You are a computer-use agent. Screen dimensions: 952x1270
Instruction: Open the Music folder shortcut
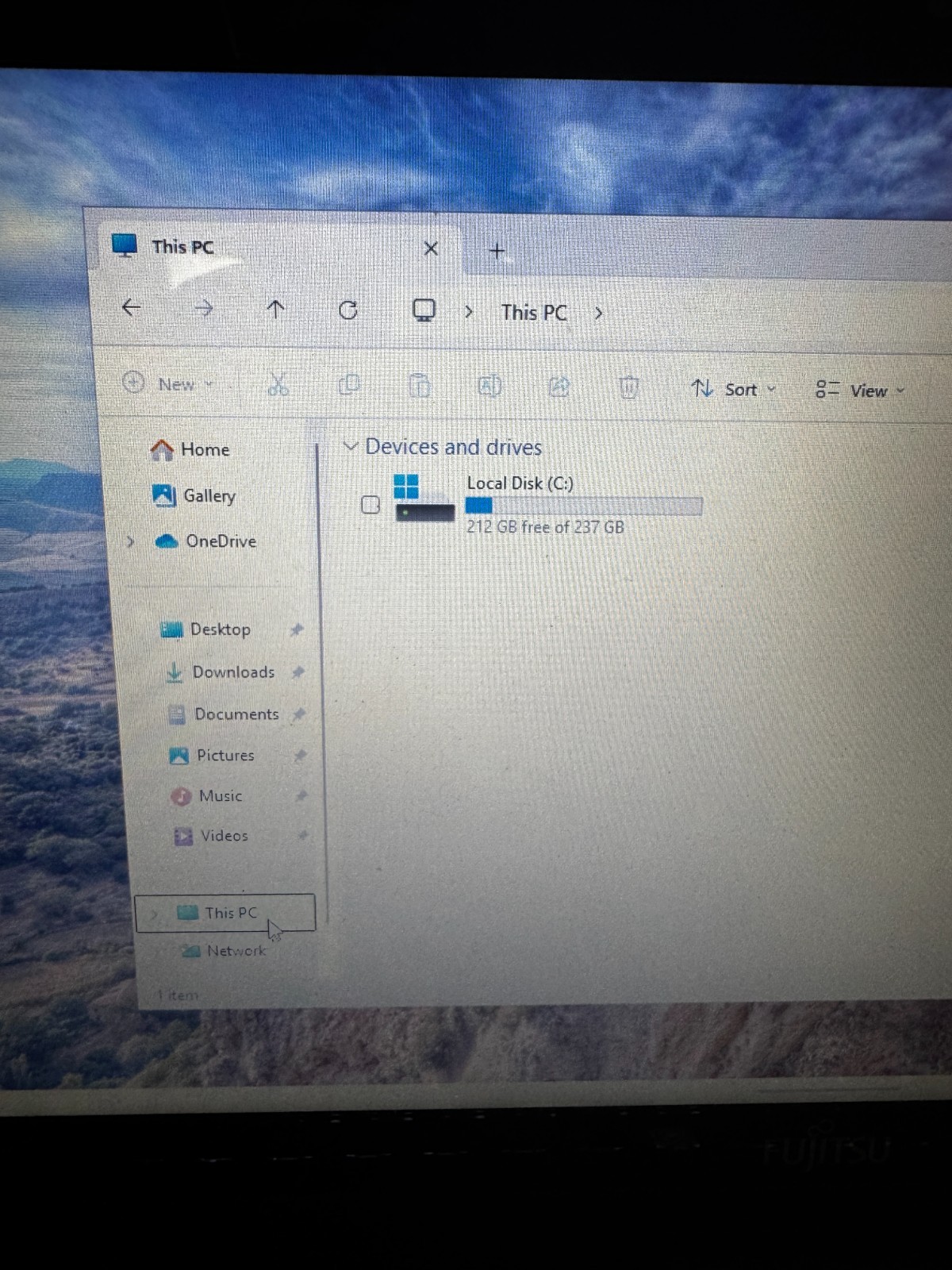tap(207, 796)
